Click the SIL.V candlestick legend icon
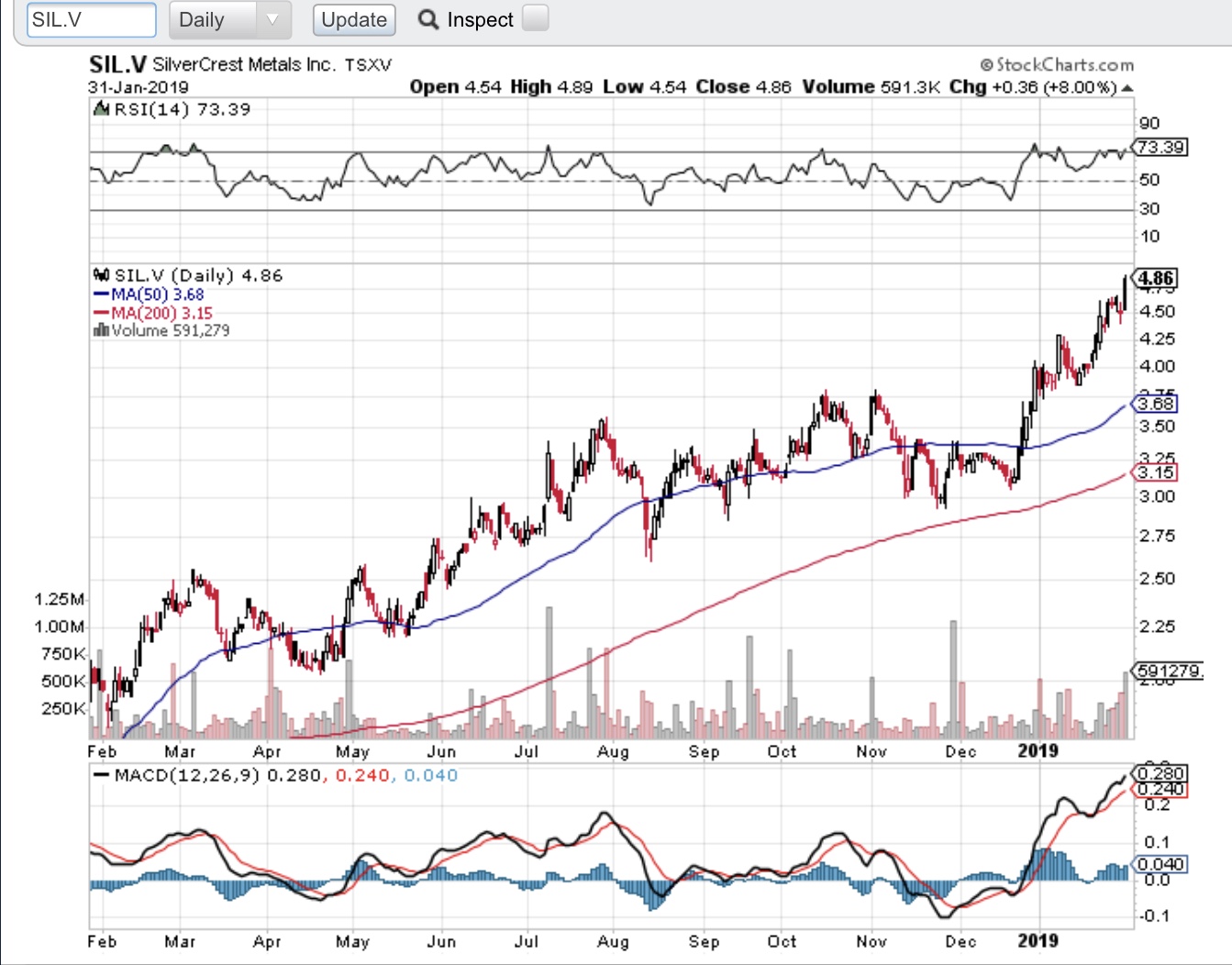 (x=102, y=275)
